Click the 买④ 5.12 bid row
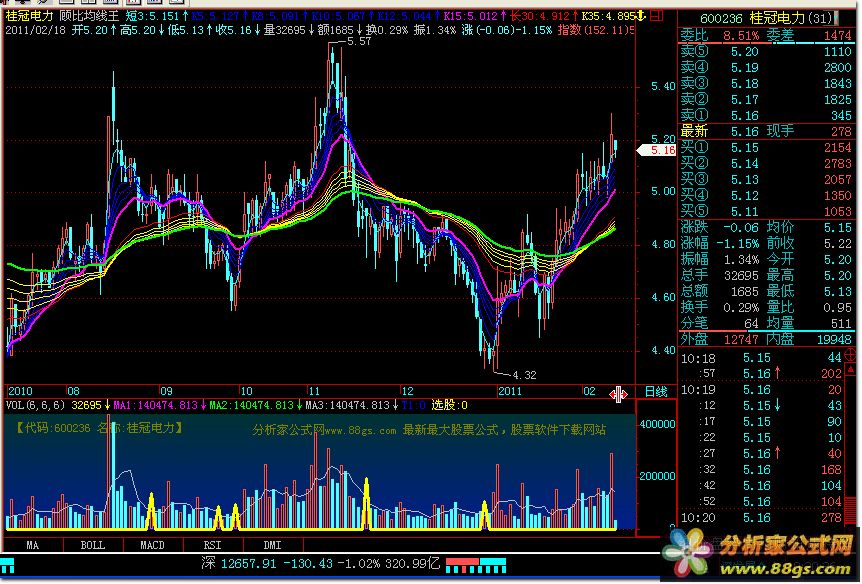862x584 pixels. [766, 195]
